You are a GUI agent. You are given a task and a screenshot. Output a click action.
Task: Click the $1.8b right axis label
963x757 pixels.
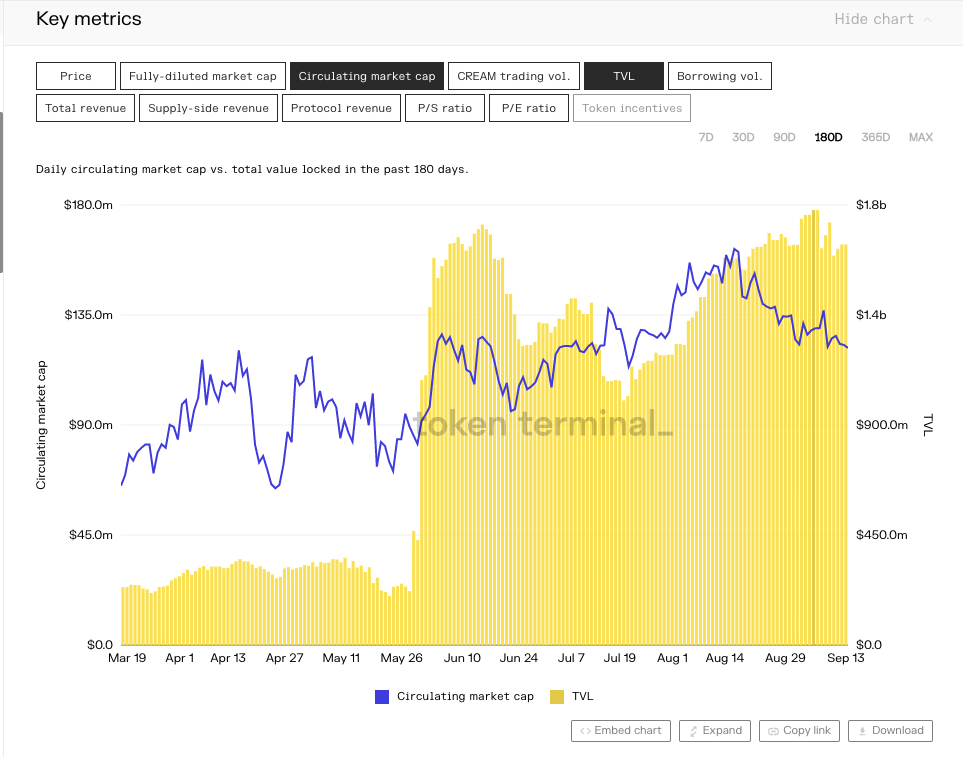871,205
